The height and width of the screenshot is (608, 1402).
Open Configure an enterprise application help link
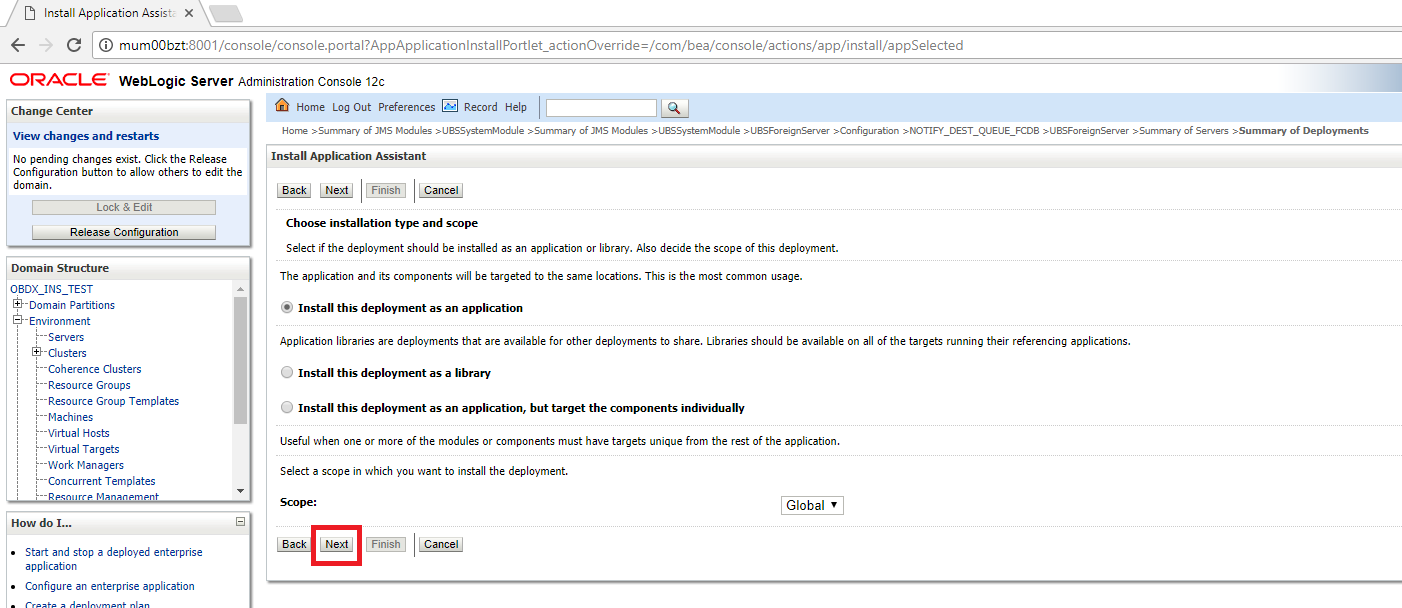click(110, 586)
